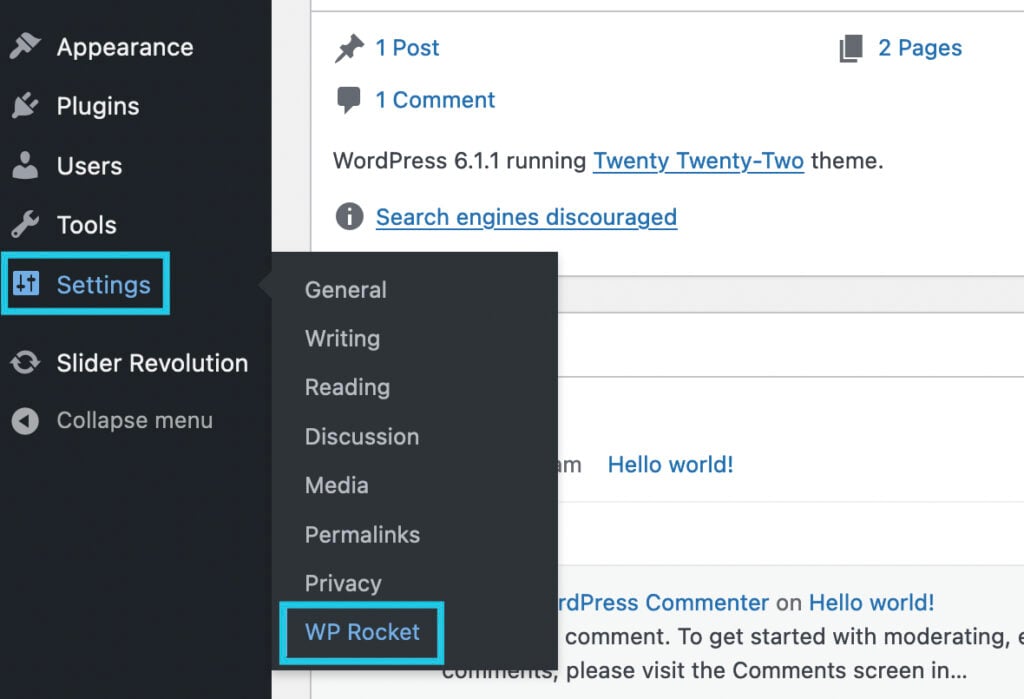This screenshot has height=699, width=1024.
Task: Select General in Settings submenu
Action: pos(345,289)
